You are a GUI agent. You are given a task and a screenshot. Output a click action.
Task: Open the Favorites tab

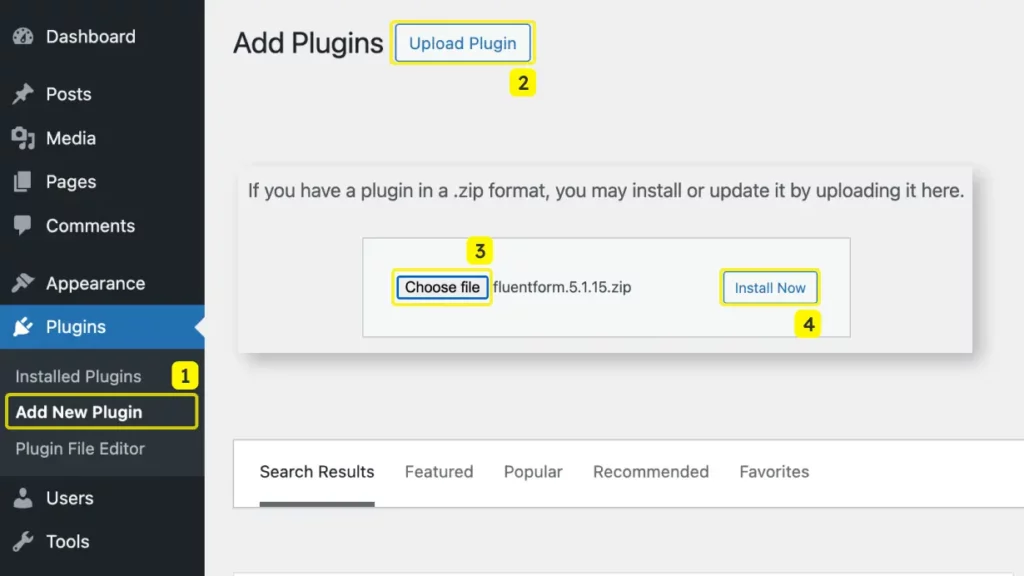tap(774, 472)
